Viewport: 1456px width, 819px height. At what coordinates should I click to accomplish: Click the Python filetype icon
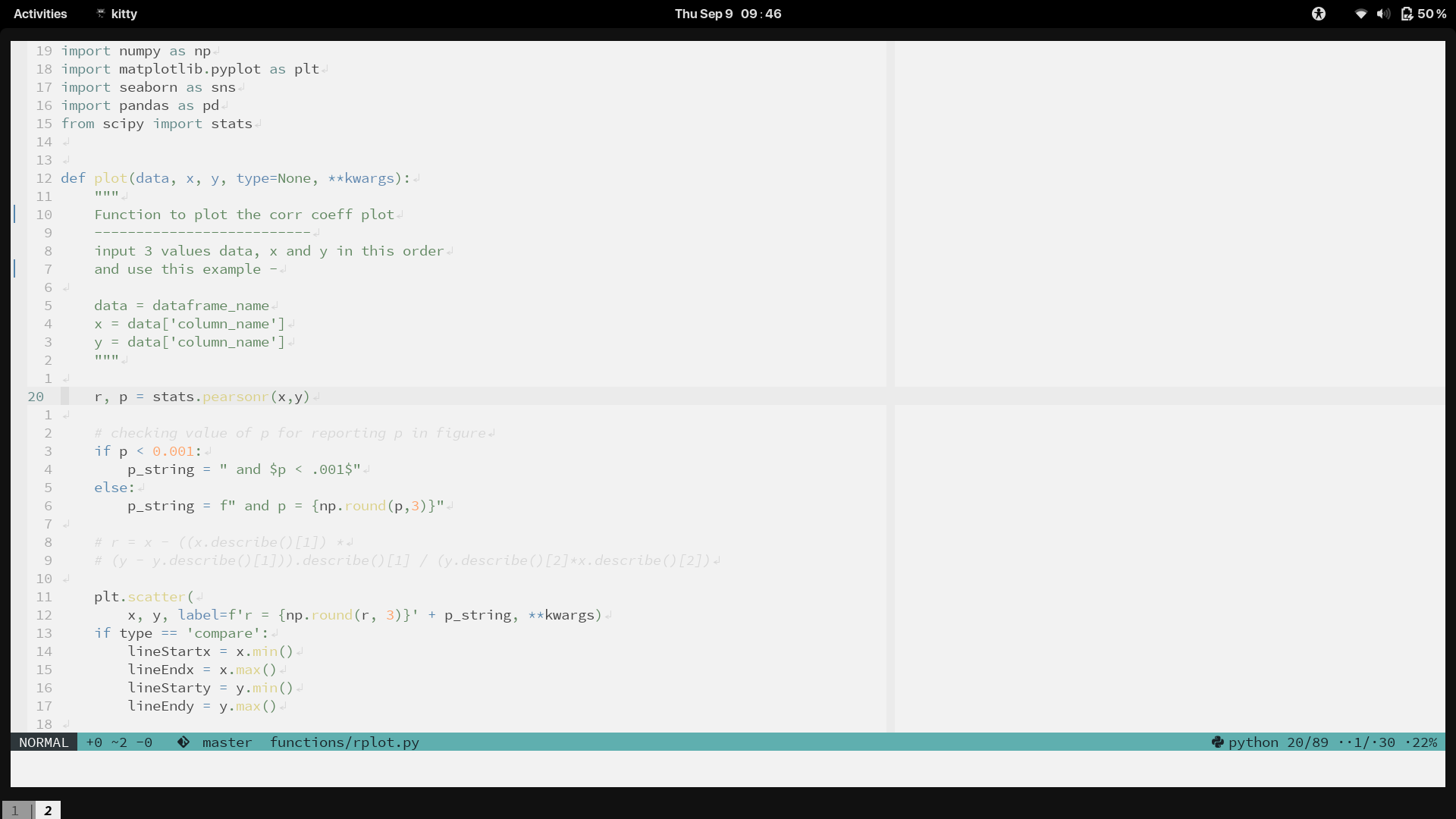pyautogui.click(x=1218, y=742)
